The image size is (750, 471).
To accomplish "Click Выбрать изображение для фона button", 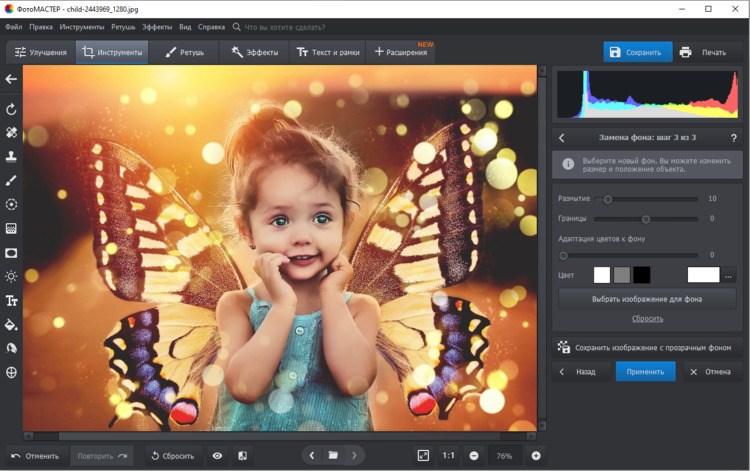I will coord(645,298).
